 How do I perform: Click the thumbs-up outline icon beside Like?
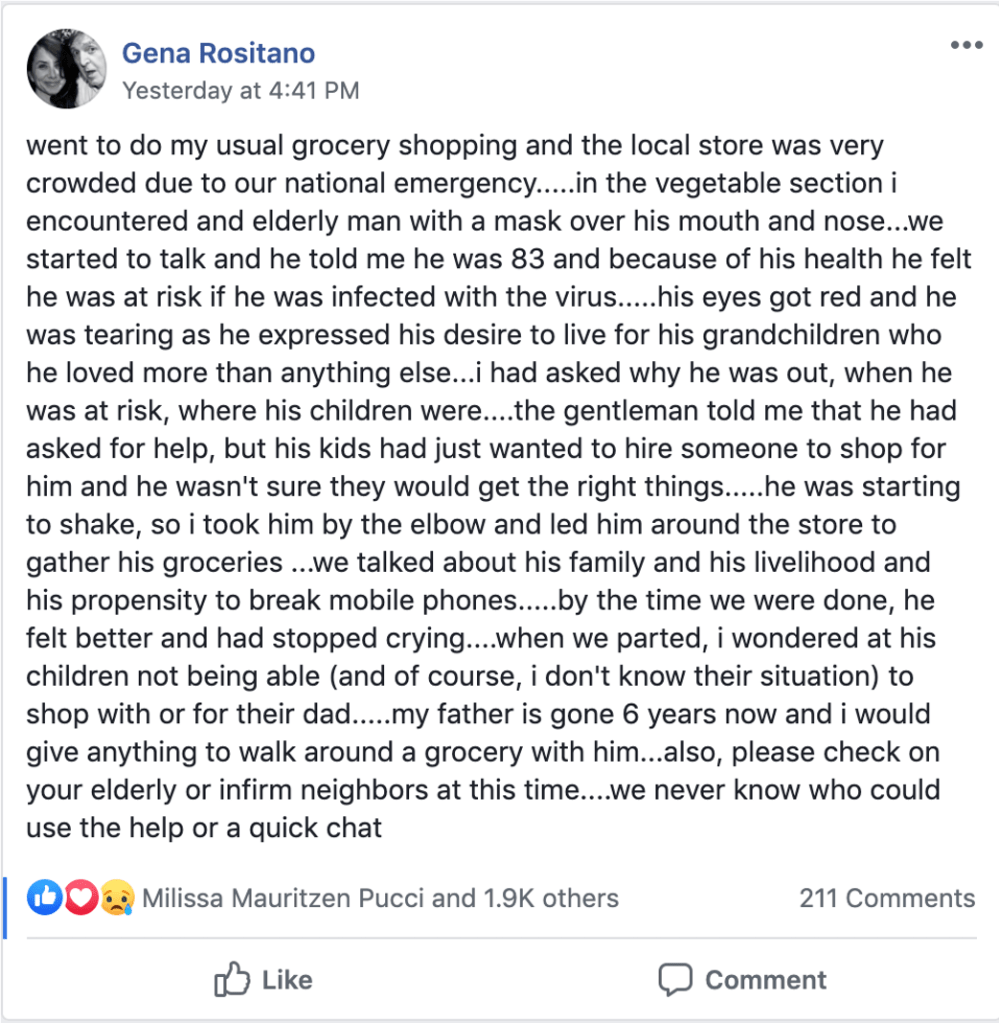(231, 980)
